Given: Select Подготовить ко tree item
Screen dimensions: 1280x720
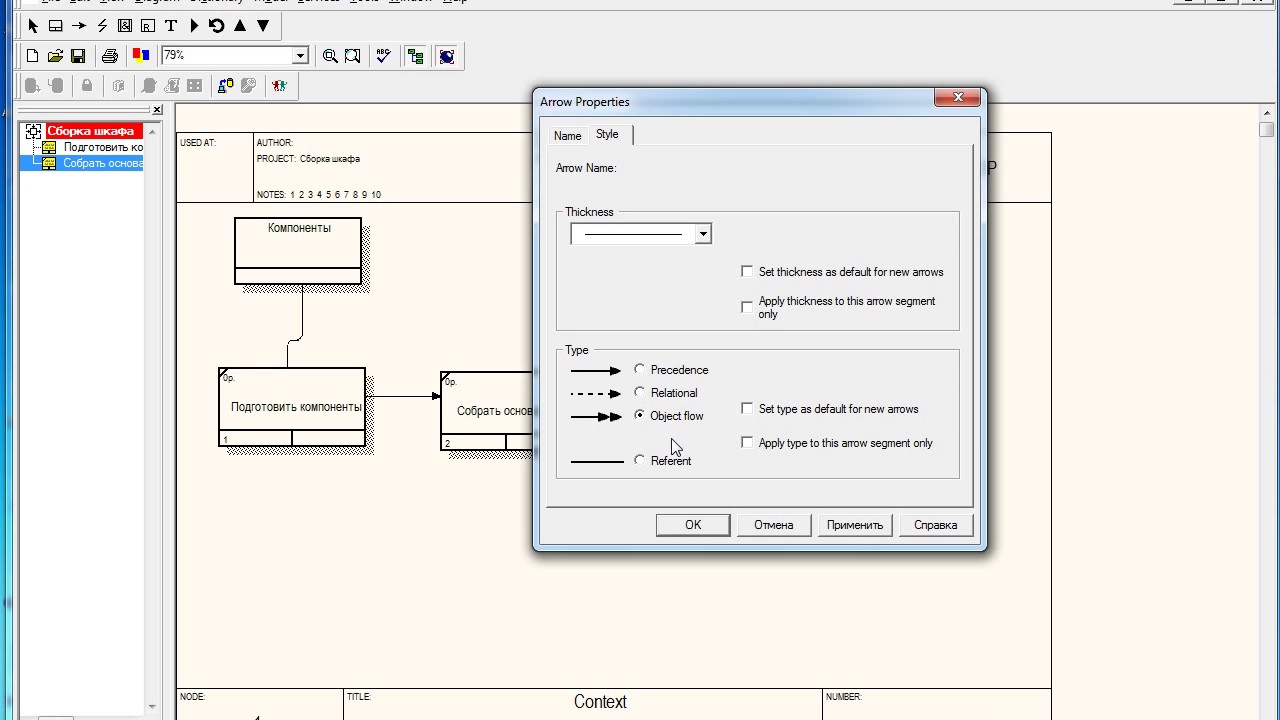Looking at the screenshot, I should coord(103,147).
